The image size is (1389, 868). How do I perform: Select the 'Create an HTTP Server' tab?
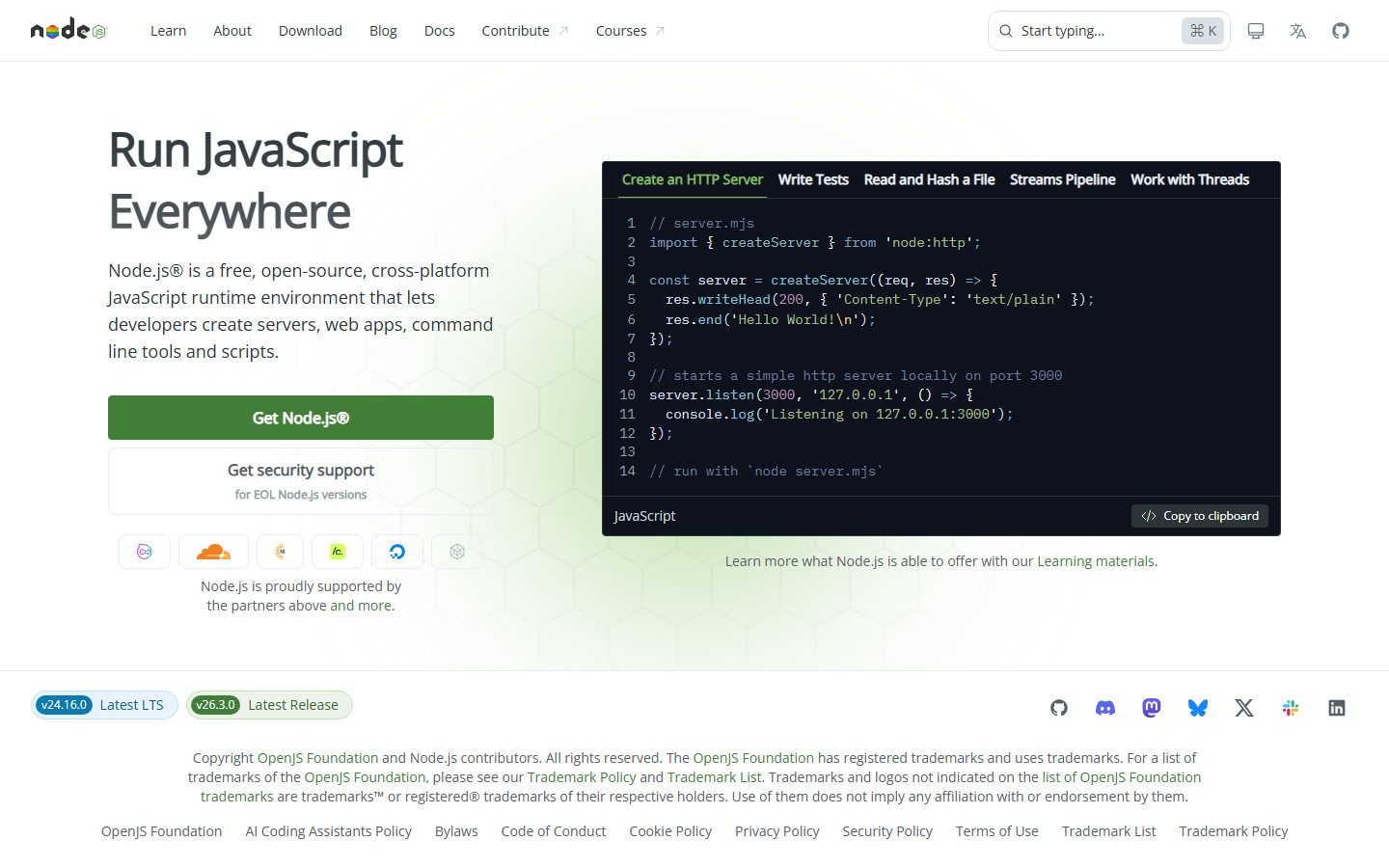tap(692, 179)
